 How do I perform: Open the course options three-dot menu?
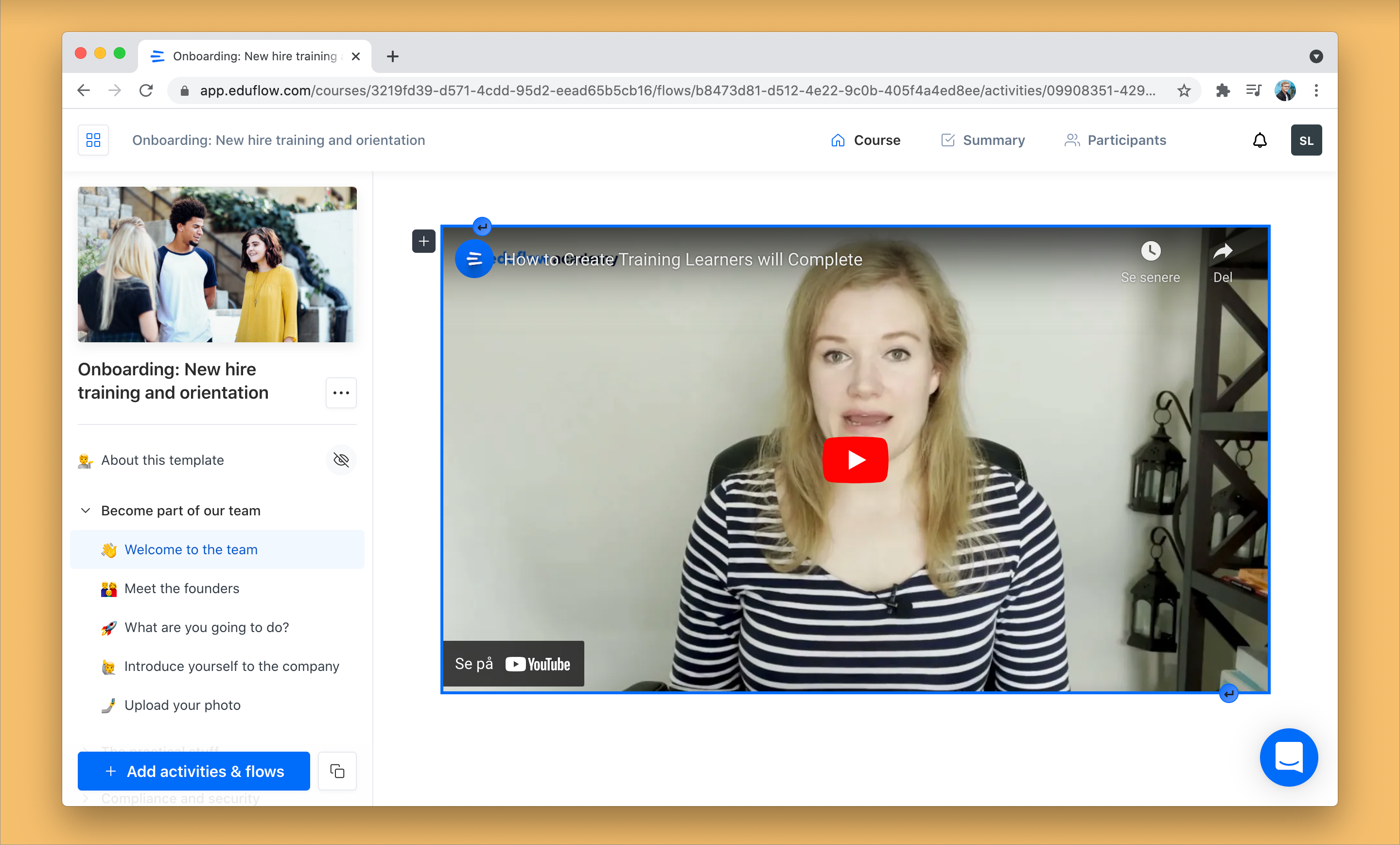coord(341,393)
